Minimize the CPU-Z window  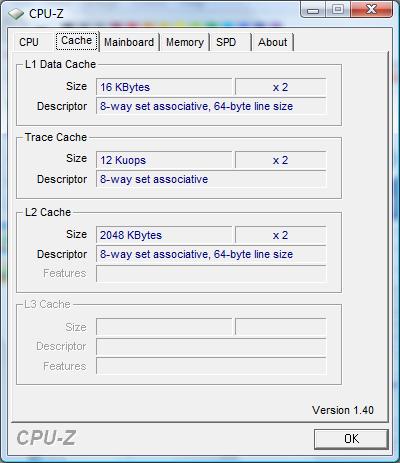(x=312, y=9)
